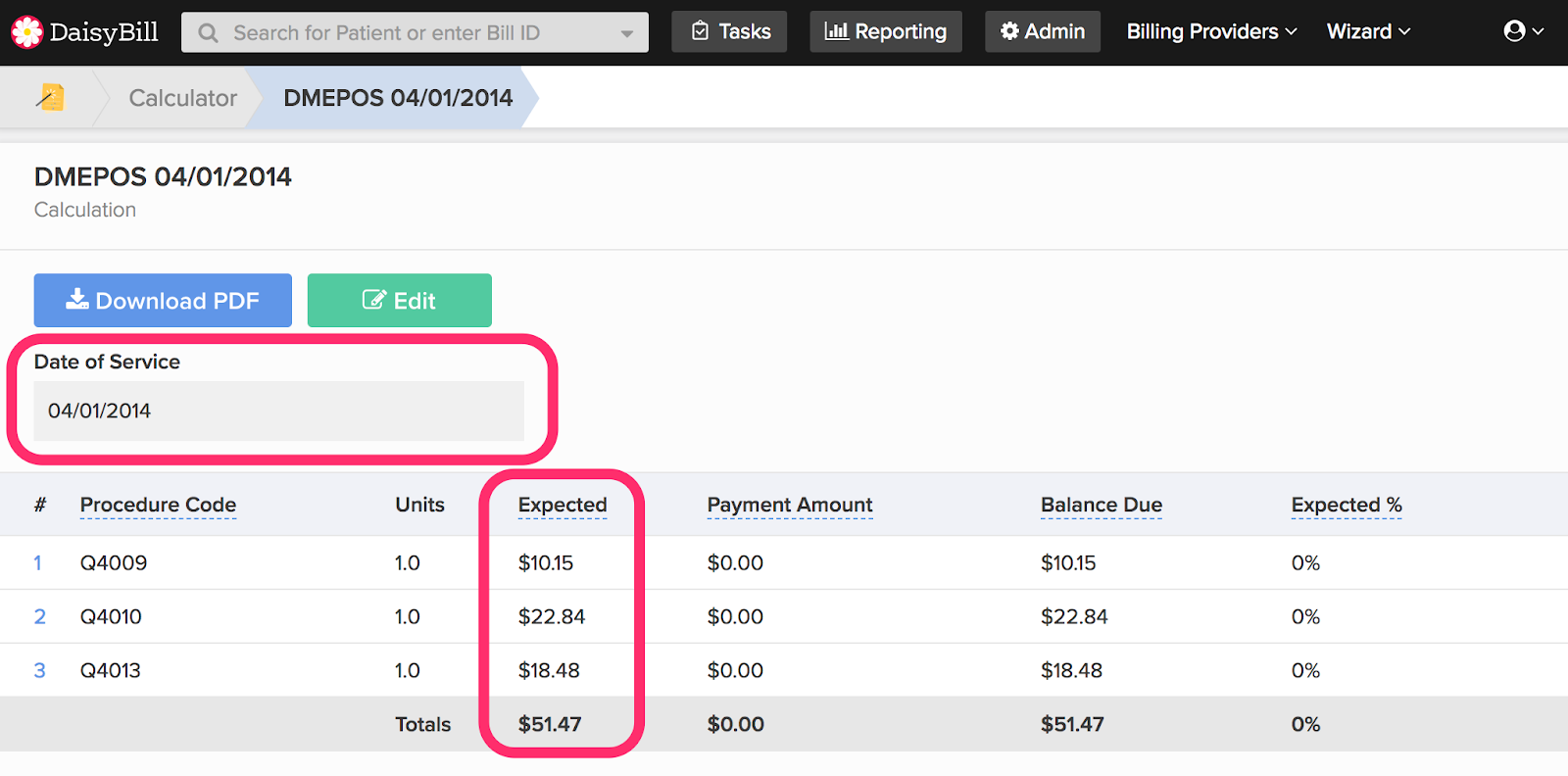Click expected amount $10.15 for Q4009
Image resolution: width=1568 pixels, height=776 pixels.
[546, 562]
